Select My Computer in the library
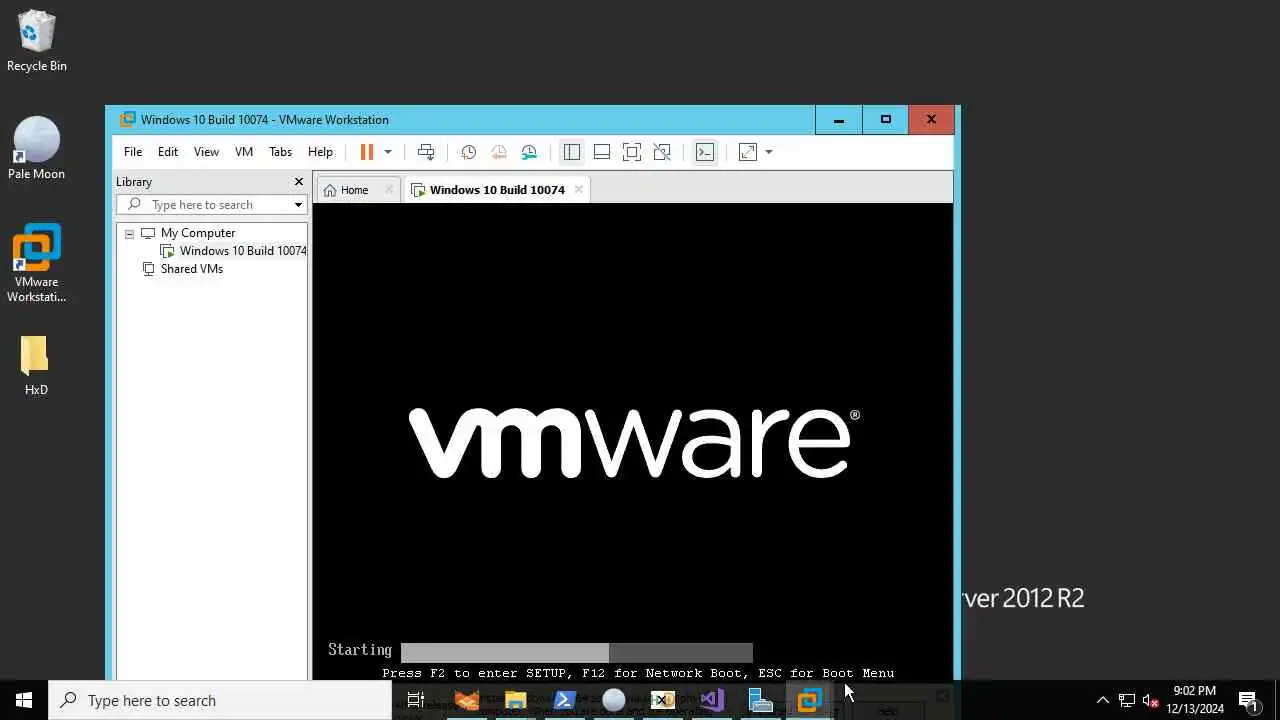Image resolution: width=1280 pixels, height=720 pixels. 197,233
